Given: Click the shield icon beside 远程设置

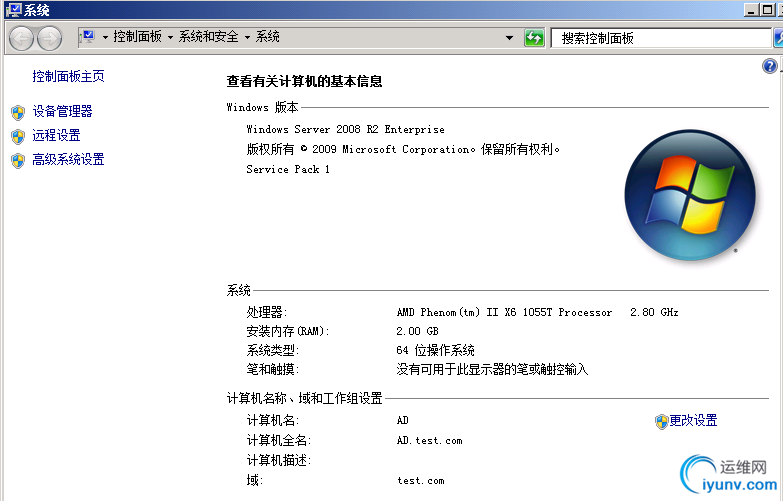Looking at the screenshot, I should click(x=18, y=136).
